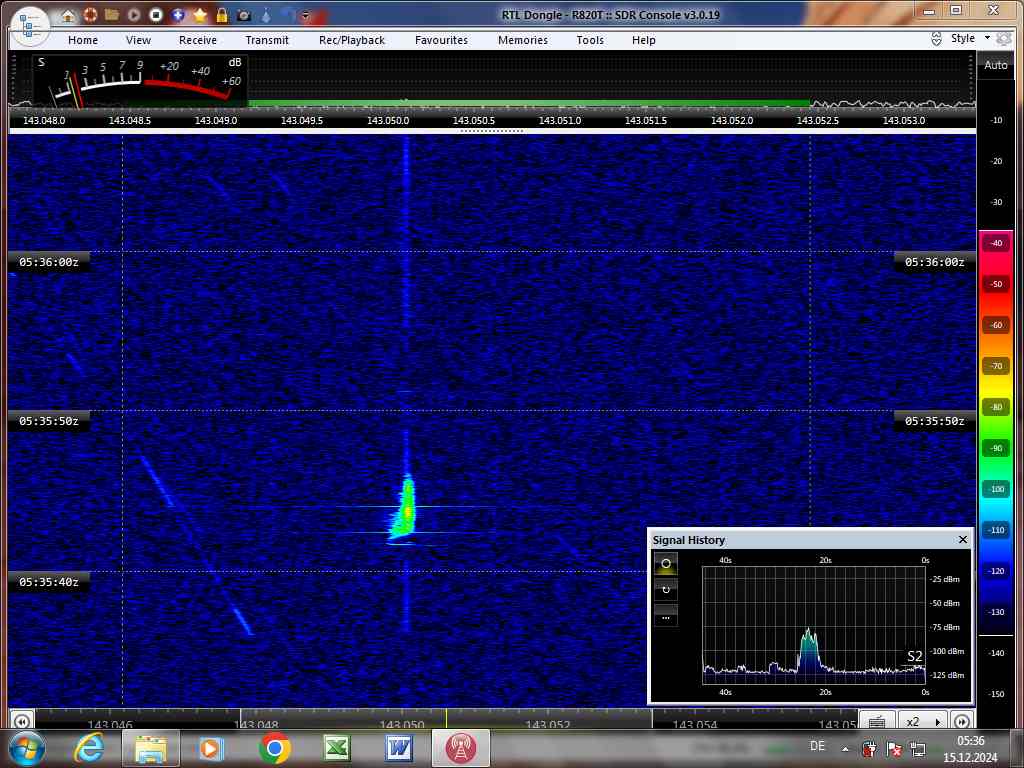Click the home icon in quick access toolbar
Screen dimensions: 1024x768
pos(68,15)
